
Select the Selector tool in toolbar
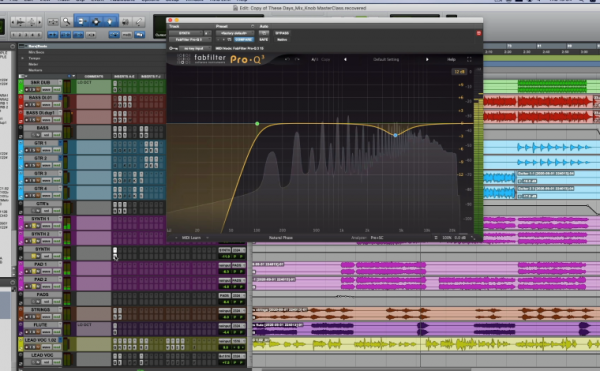point(96,22)
